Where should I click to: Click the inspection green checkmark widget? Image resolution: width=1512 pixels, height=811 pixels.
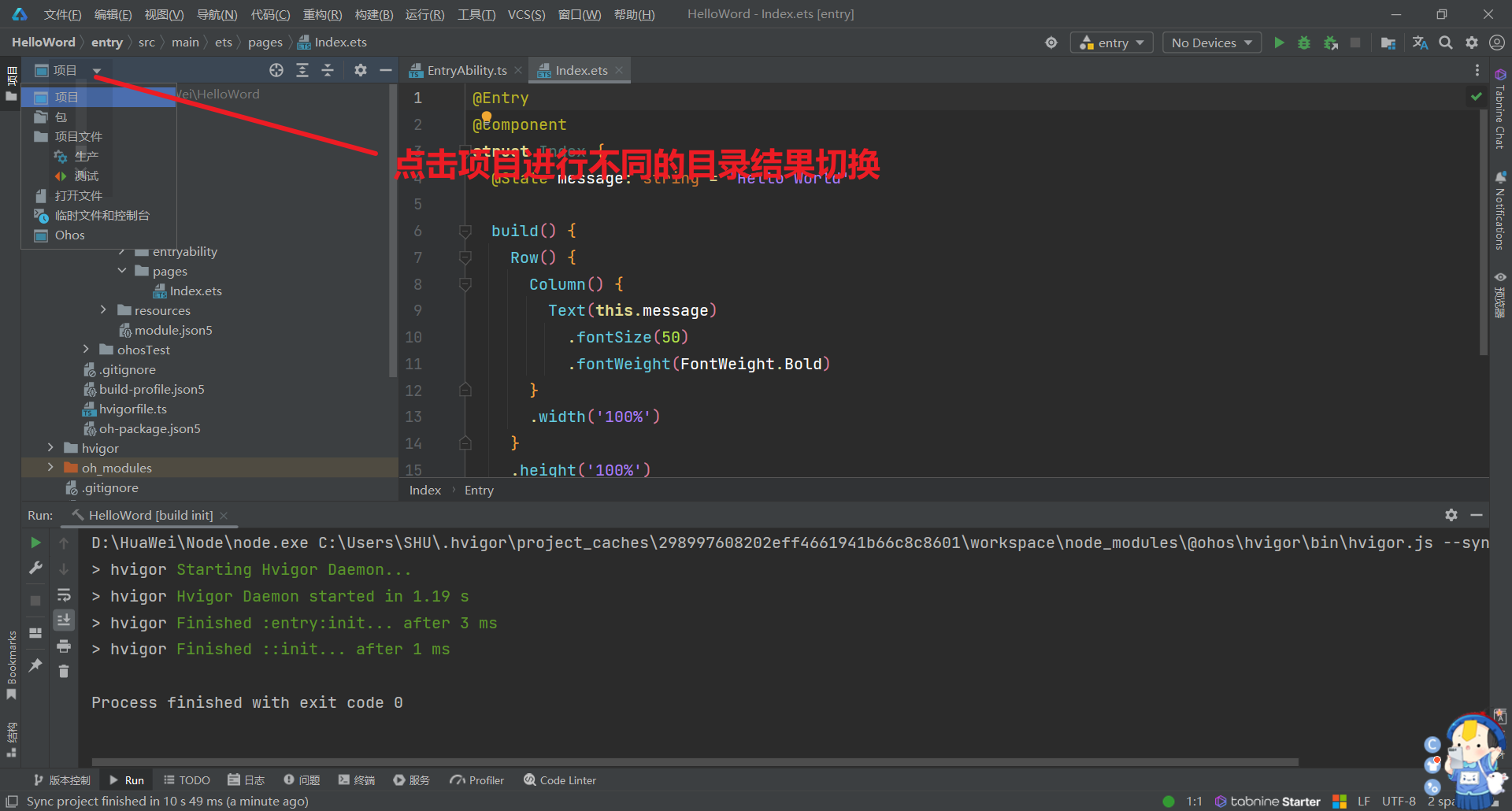click(1476, 96)
